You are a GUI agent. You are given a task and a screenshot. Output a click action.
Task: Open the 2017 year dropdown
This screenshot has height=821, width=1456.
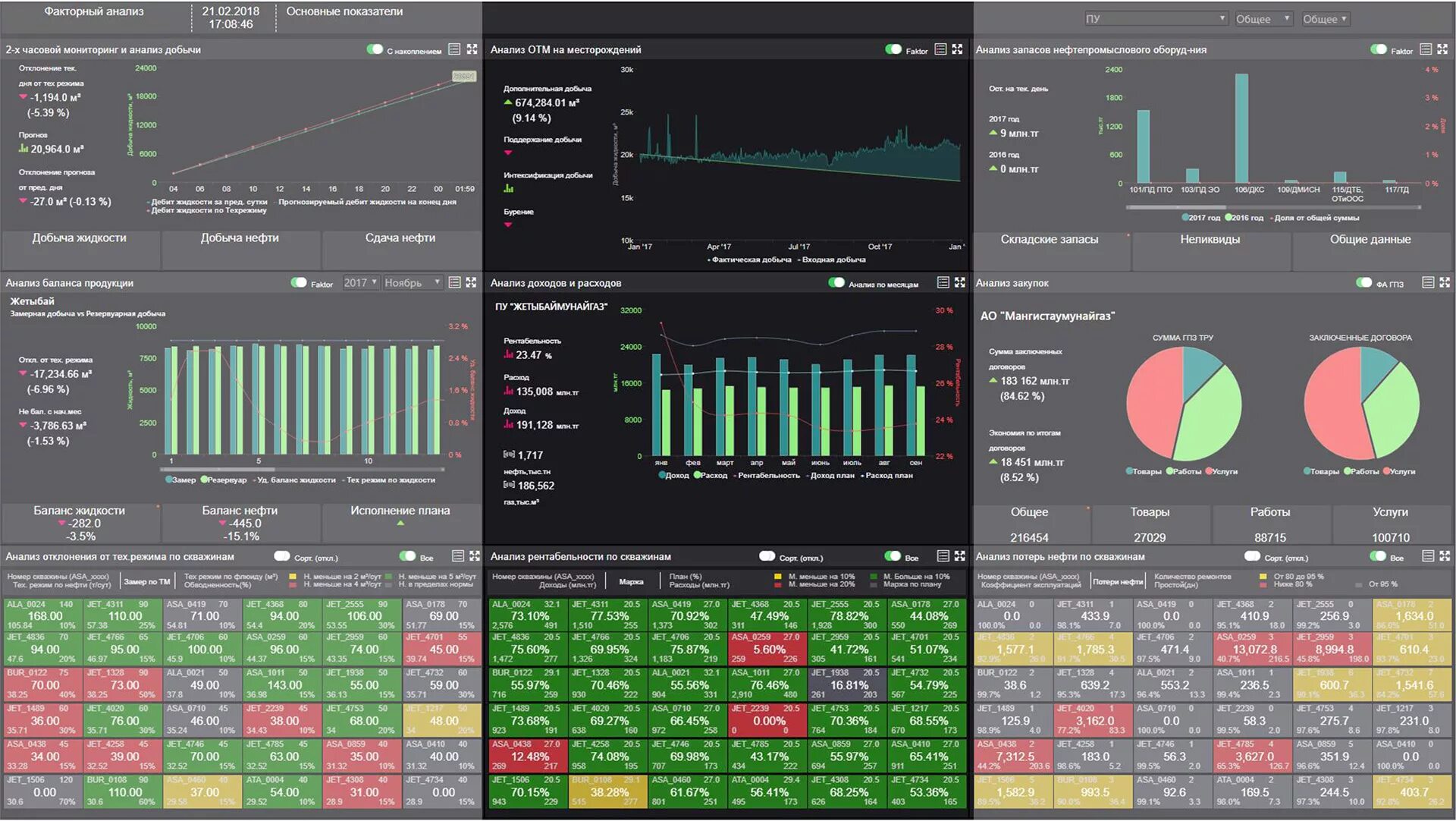point(360,282)
